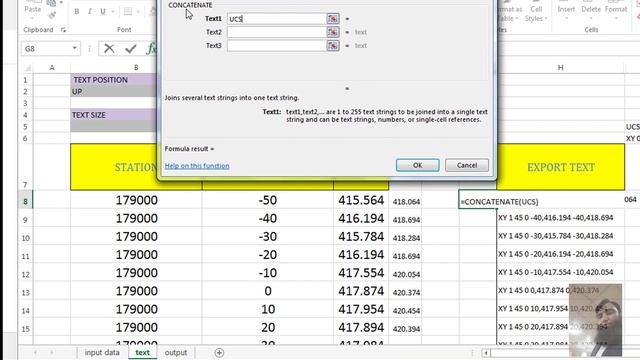
Task: Open the Underline style dropdown arrow
Action: 113,11
